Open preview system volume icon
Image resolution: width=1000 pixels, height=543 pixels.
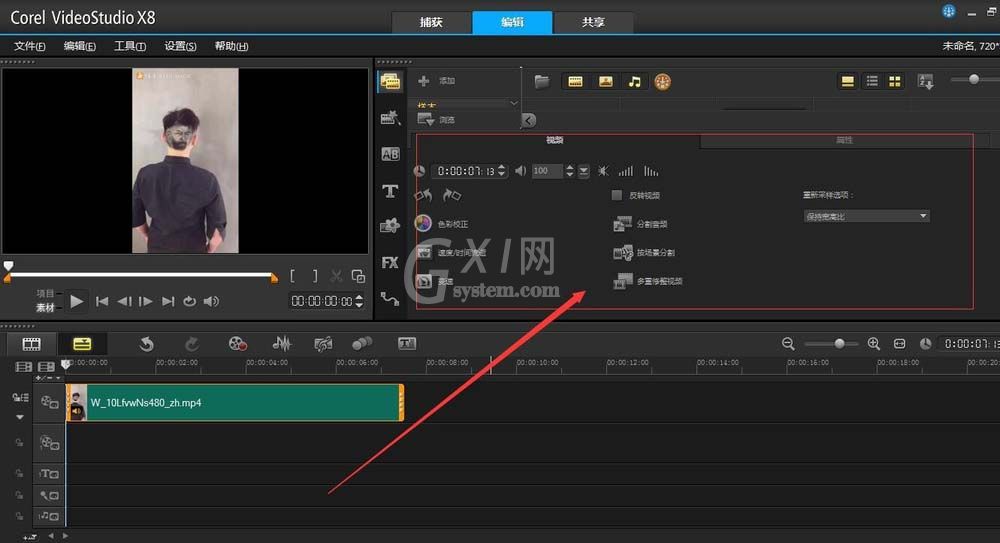pyautogui.click(x=211, y=301)
